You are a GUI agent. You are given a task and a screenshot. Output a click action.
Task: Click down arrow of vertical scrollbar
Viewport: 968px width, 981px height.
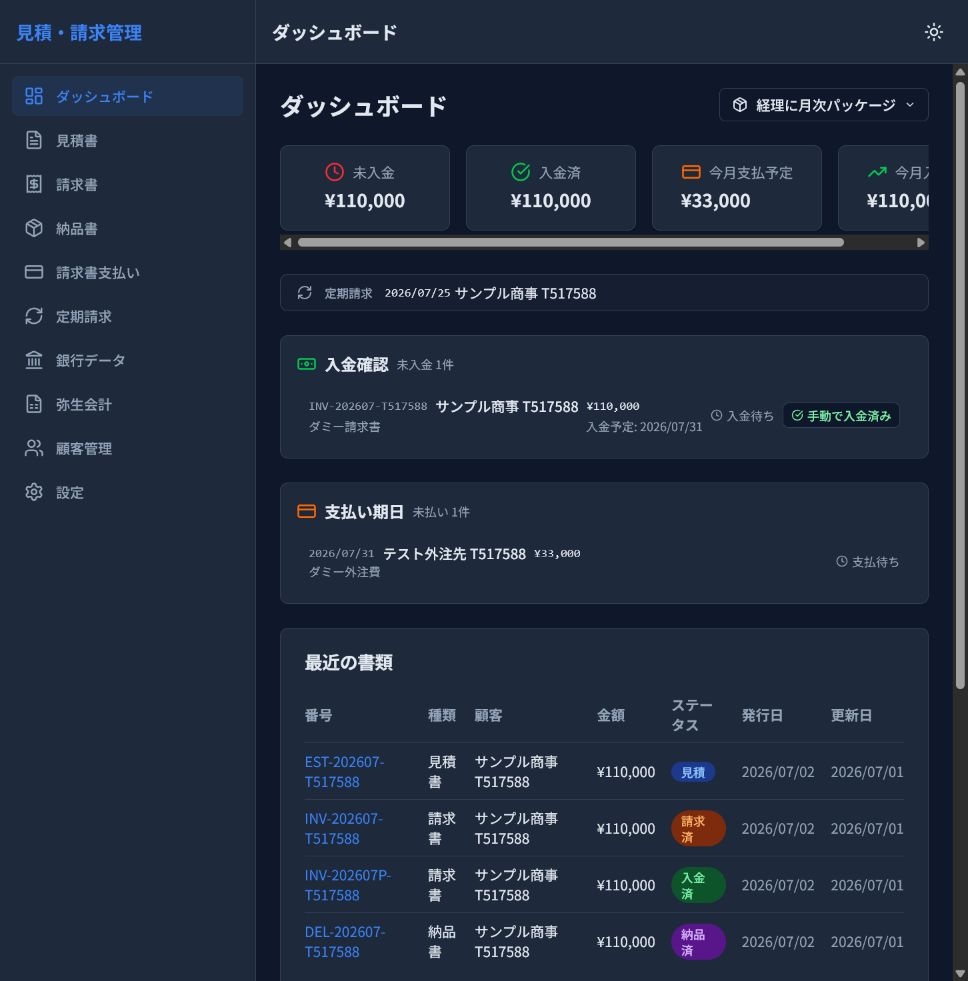pyautogui.click(x=960, y=973)
